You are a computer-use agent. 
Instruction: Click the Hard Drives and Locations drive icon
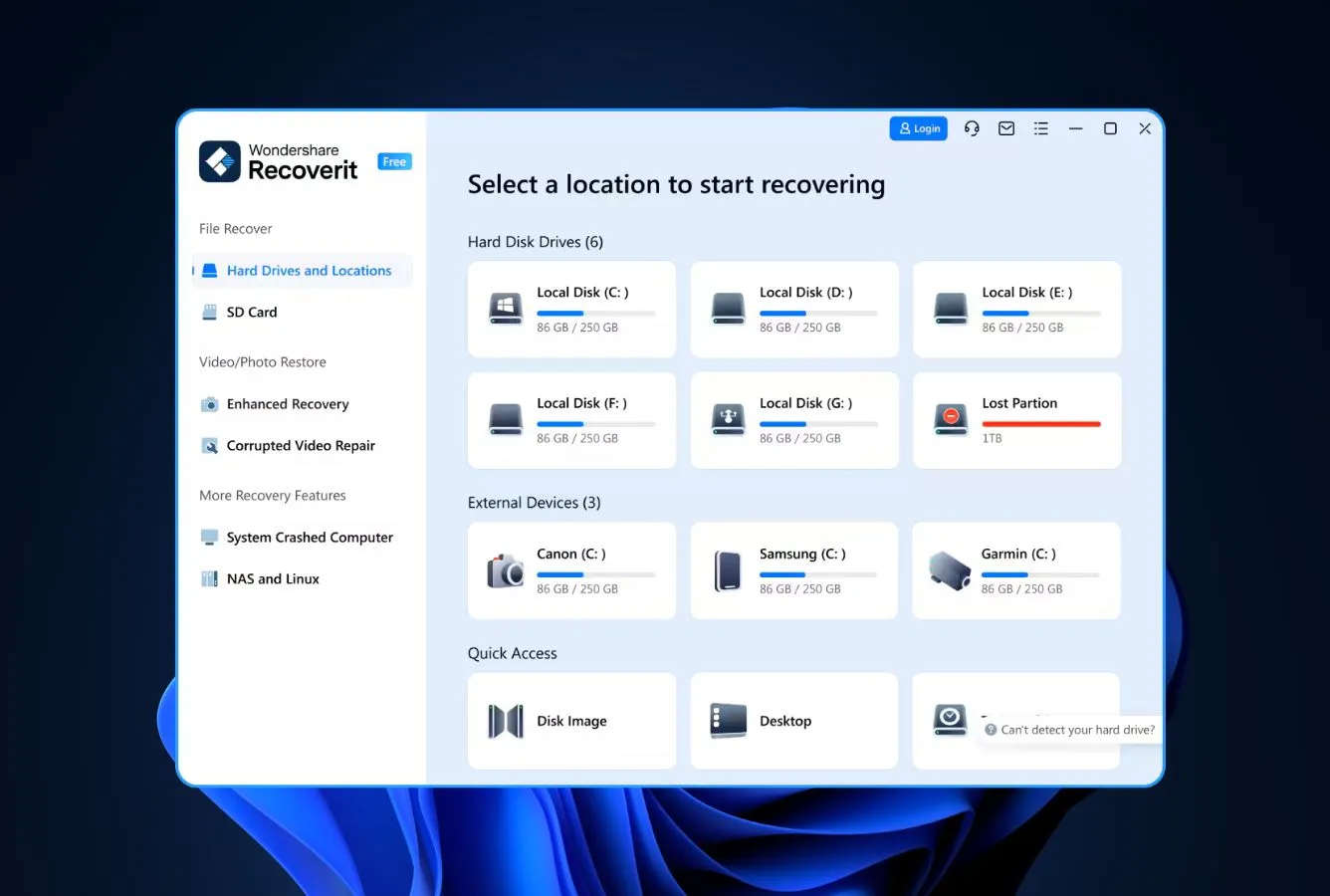(210, 271)
